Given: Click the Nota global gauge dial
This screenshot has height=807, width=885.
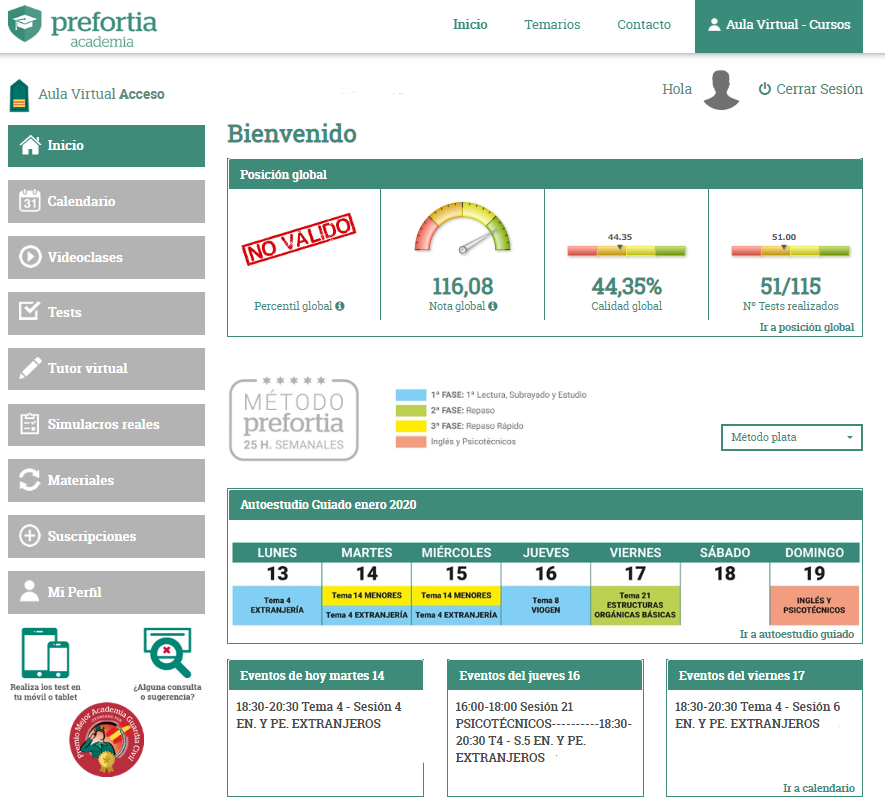Looking at the screenshot, I should coord(463,227).
